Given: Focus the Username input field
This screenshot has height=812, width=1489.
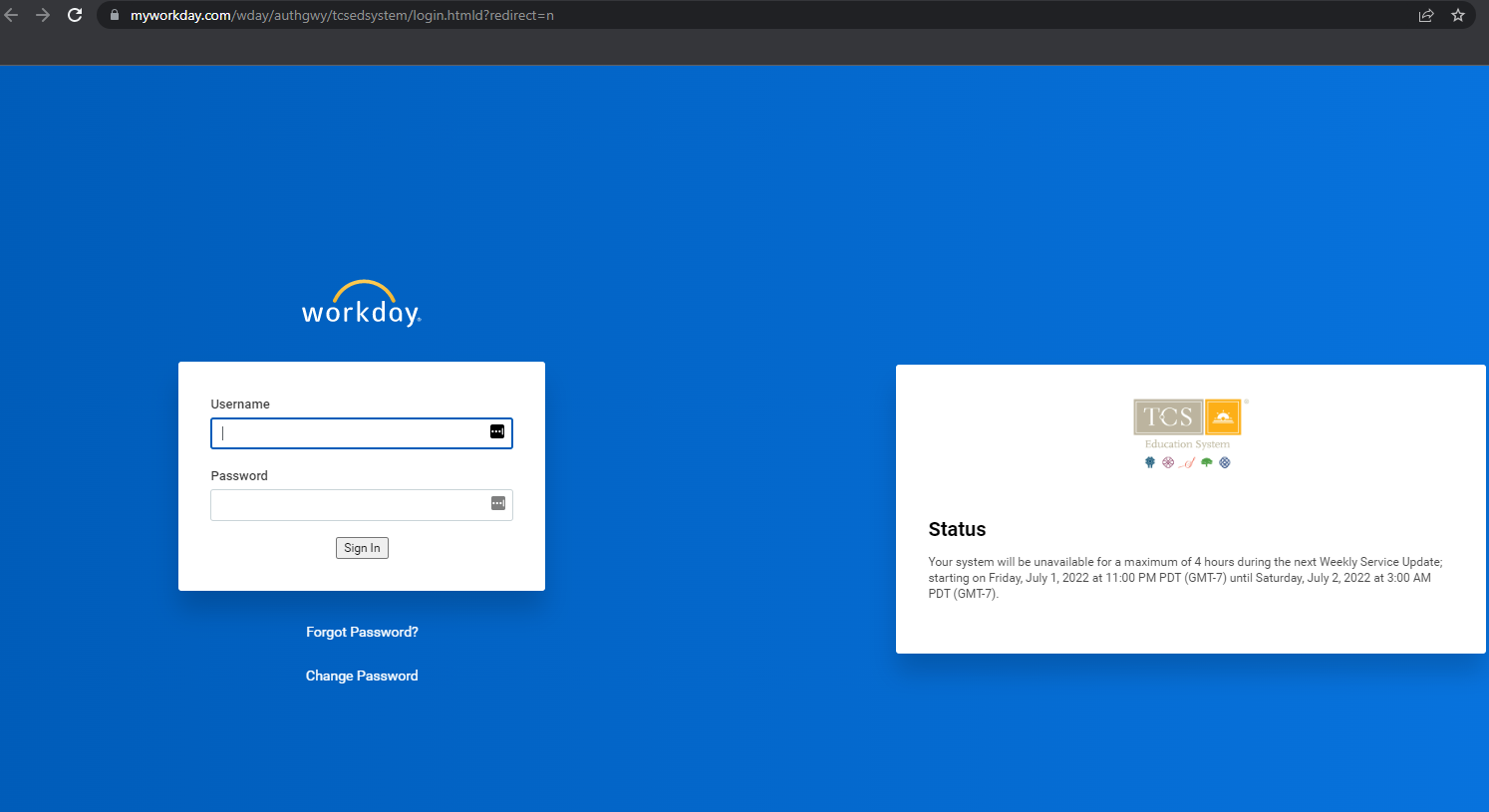Looking at the screenshot, I should (349, 433).
